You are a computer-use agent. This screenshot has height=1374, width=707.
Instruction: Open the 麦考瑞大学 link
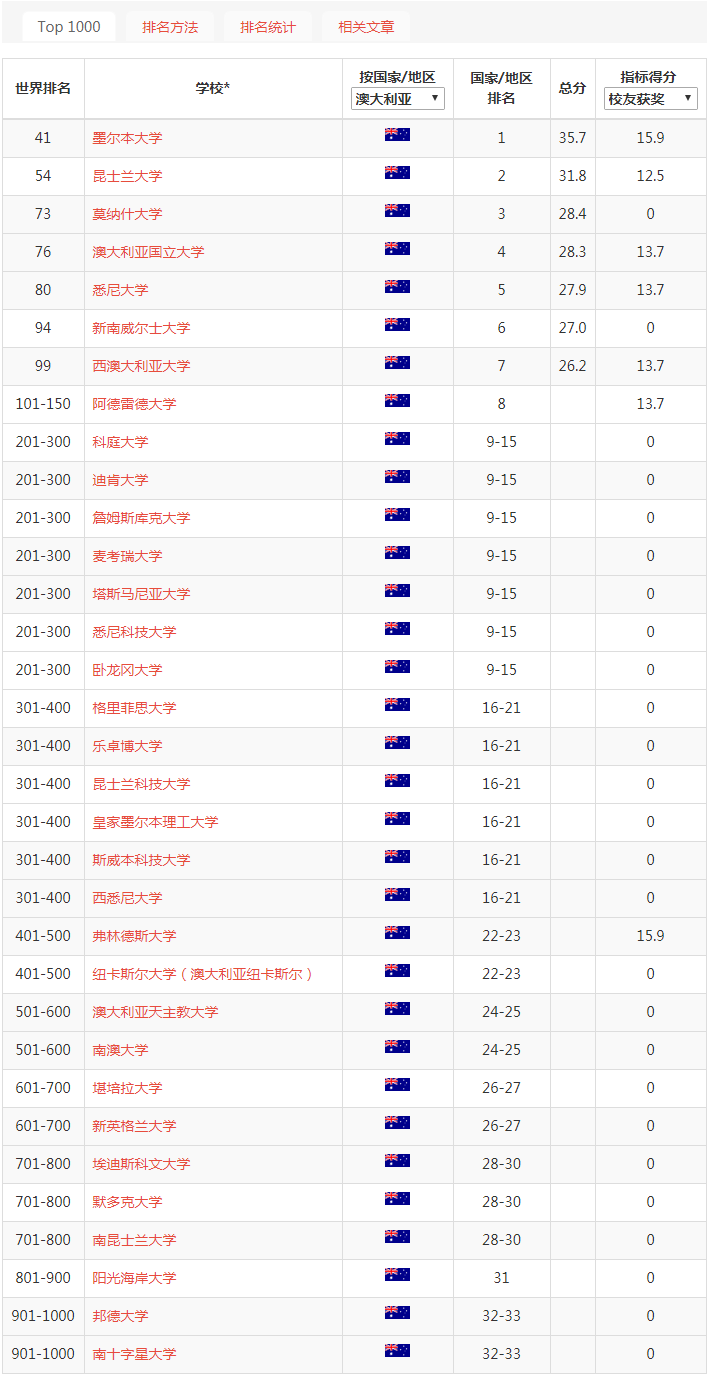tap(127, 556)
